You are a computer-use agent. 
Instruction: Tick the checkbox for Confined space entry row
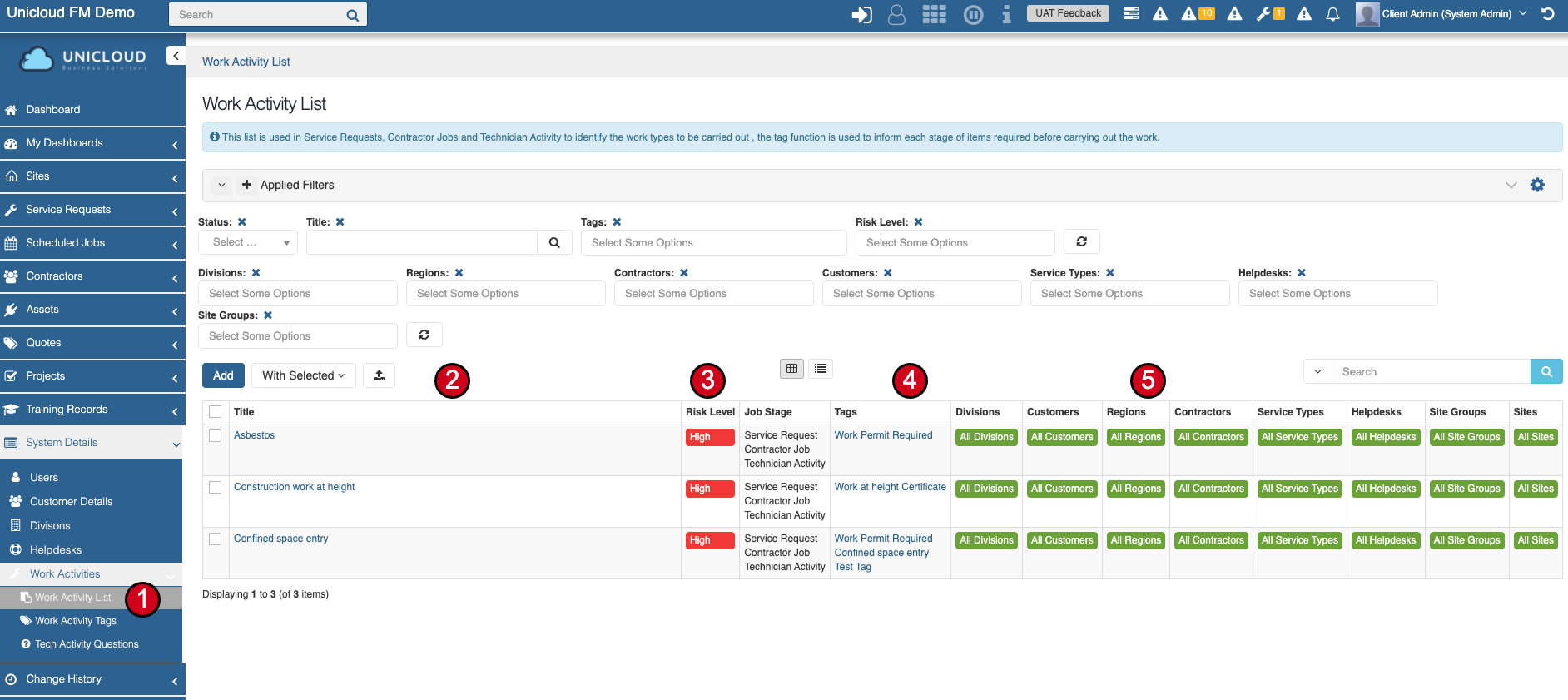coord(216,539)
